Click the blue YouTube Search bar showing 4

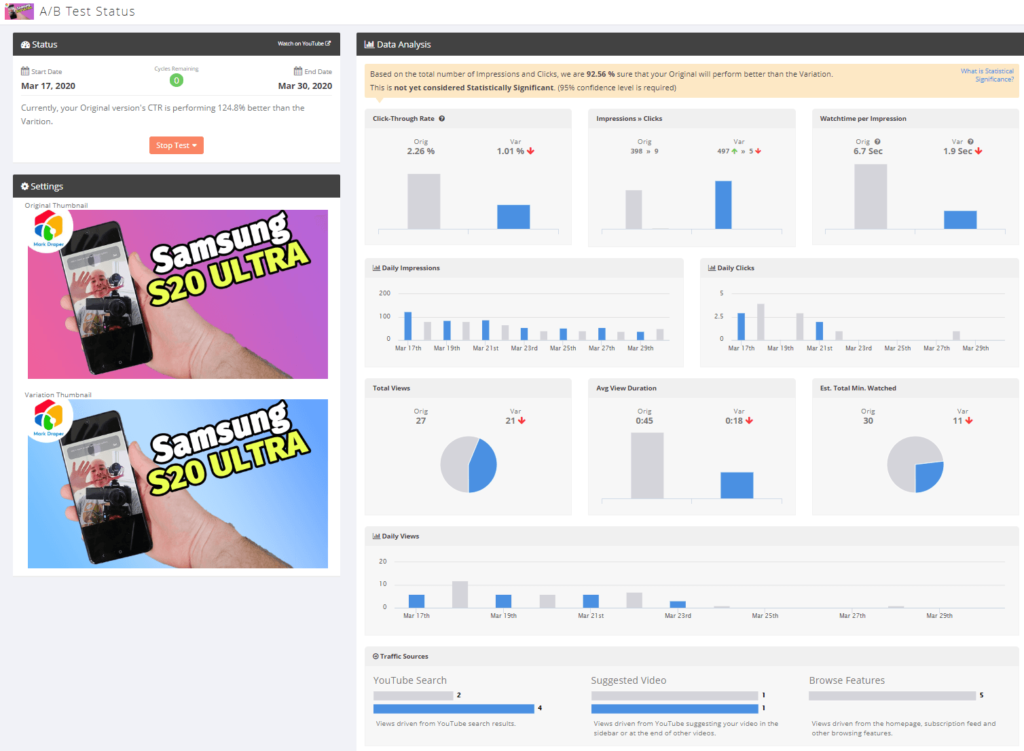(x=454, y=709)
